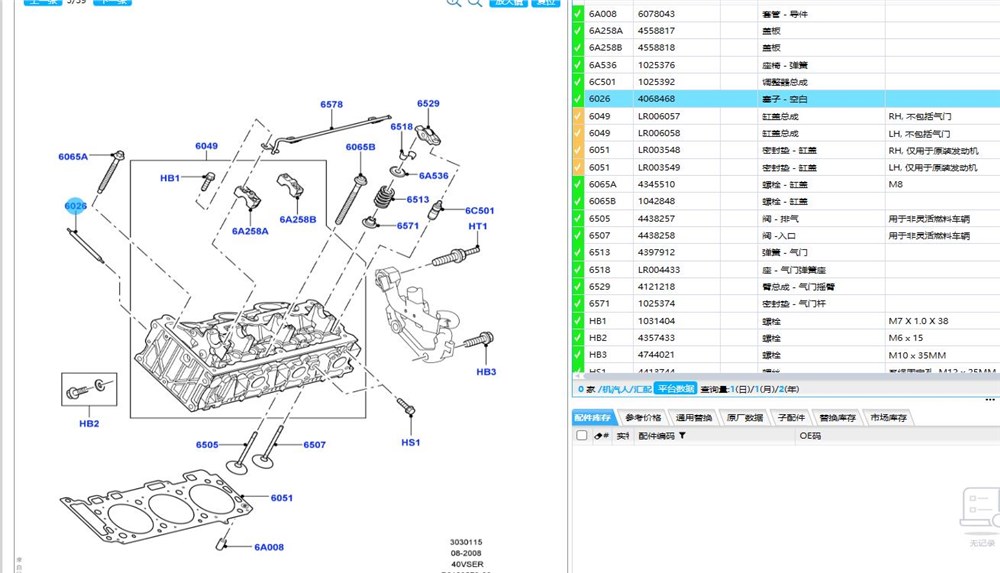
Task: Click the green check icon for row 6529
Action: tap(578, 286)
